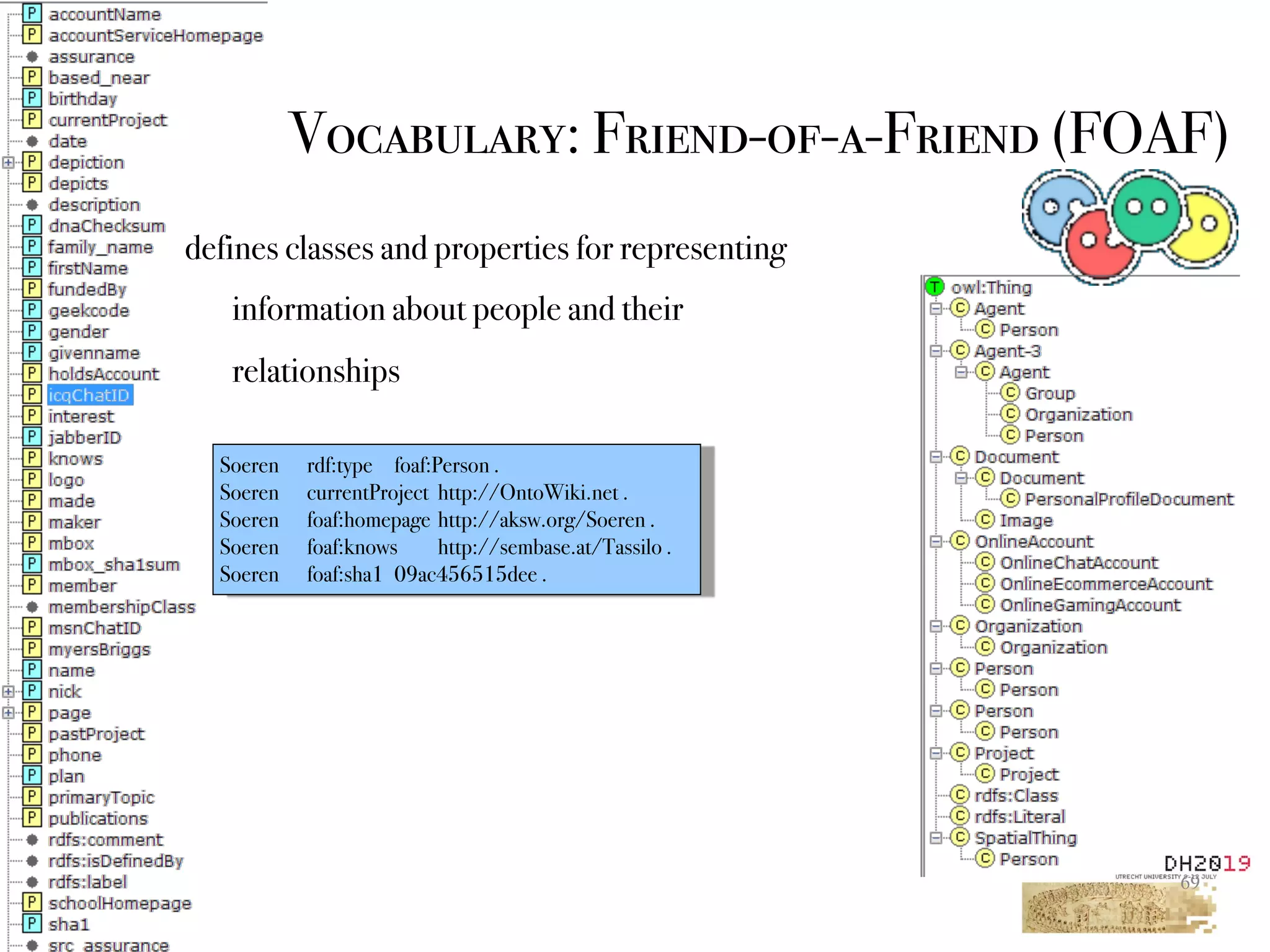Click the P icon next to myersBriggs

tap(32, 648)
